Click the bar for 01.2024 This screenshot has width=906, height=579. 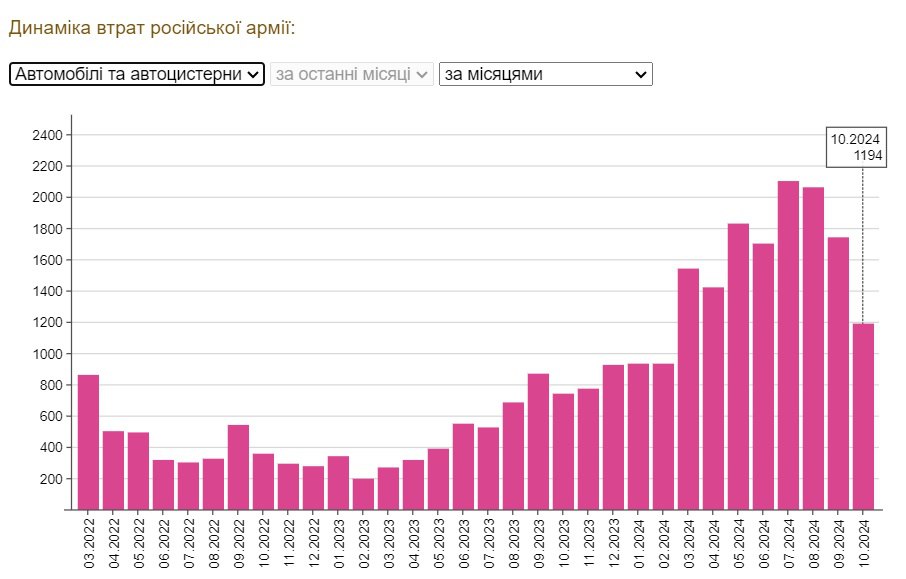coord(638,437)
